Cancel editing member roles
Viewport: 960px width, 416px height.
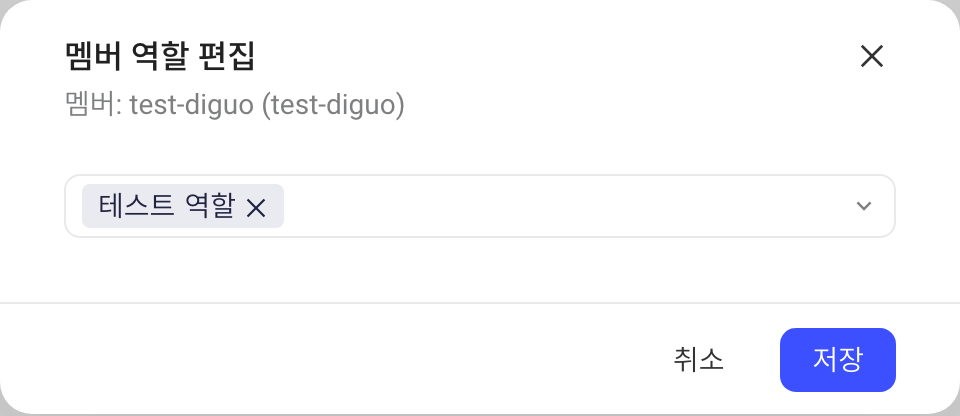coord(699,360)
